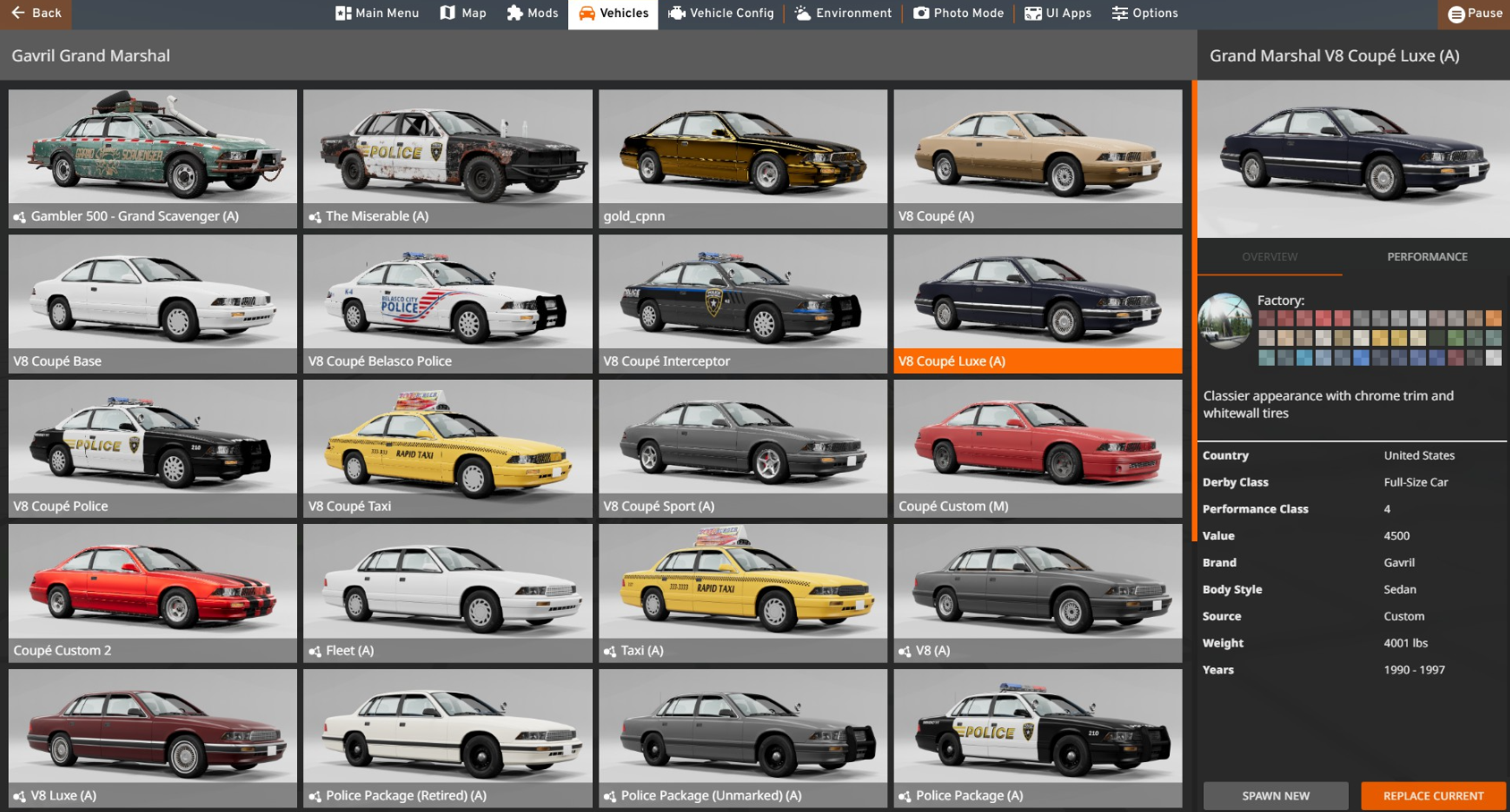Click the Back arrow icon
1510x812 pixels.
pos(18,13)
